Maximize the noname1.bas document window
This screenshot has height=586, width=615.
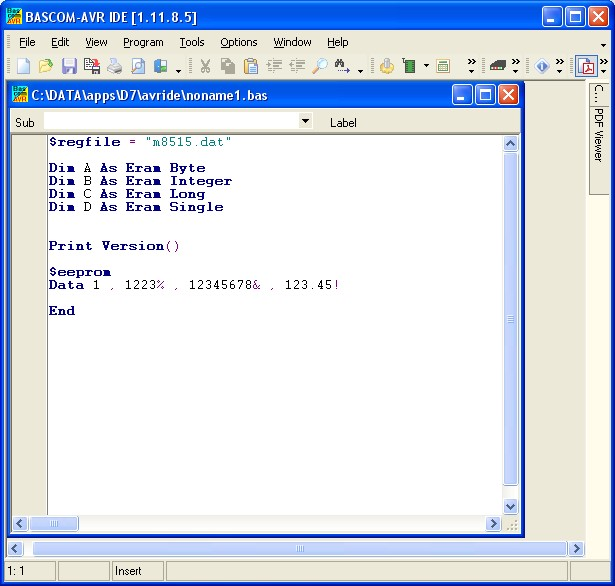pos(485,95)
